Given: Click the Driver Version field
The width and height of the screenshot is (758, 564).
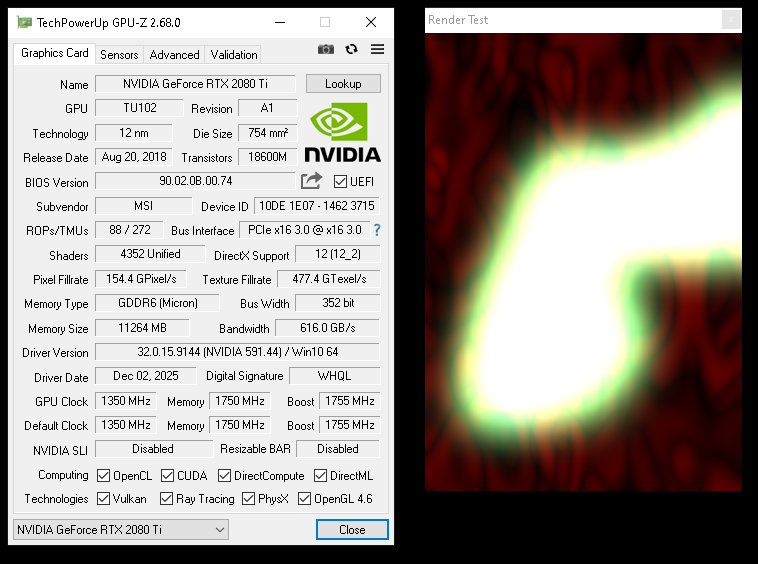Looking at the screenshot, I should tap(237, 352).
